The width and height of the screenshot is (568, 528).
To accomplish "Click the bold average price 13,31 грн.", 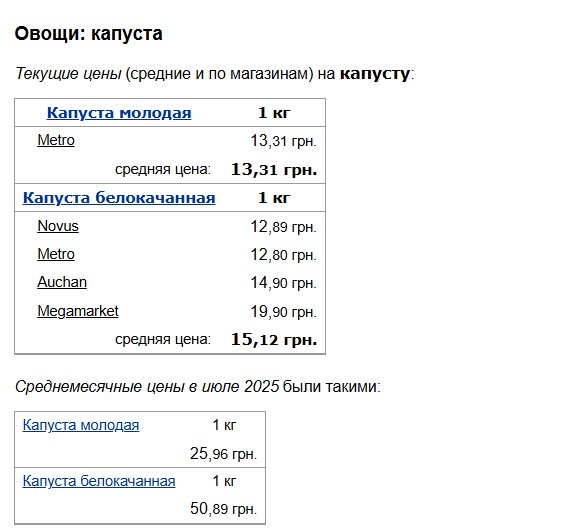I will pos(274,169).
